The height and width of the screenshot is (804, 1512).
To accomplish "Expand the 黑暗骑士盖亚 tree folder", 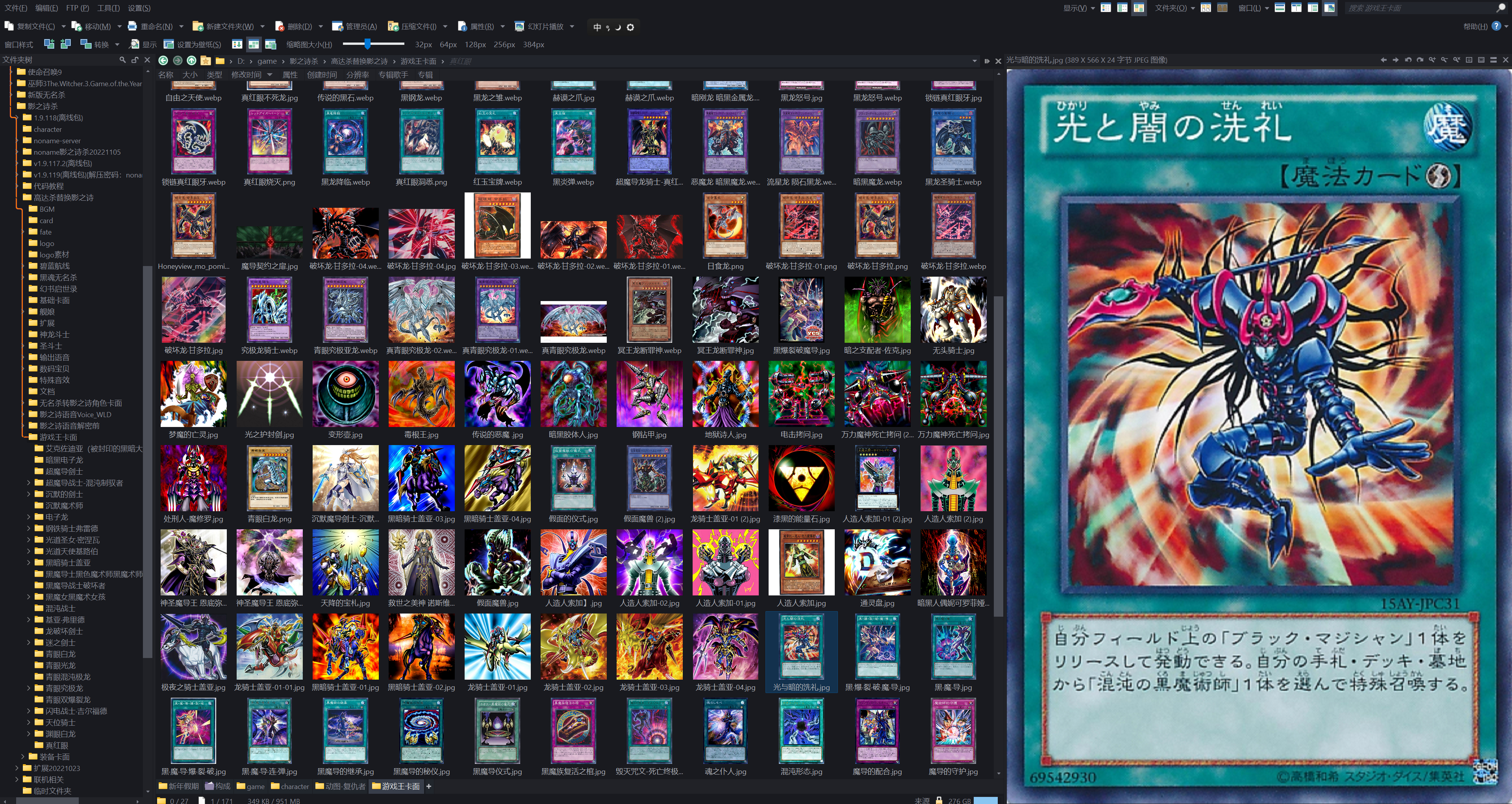I will tap(29, 562).
